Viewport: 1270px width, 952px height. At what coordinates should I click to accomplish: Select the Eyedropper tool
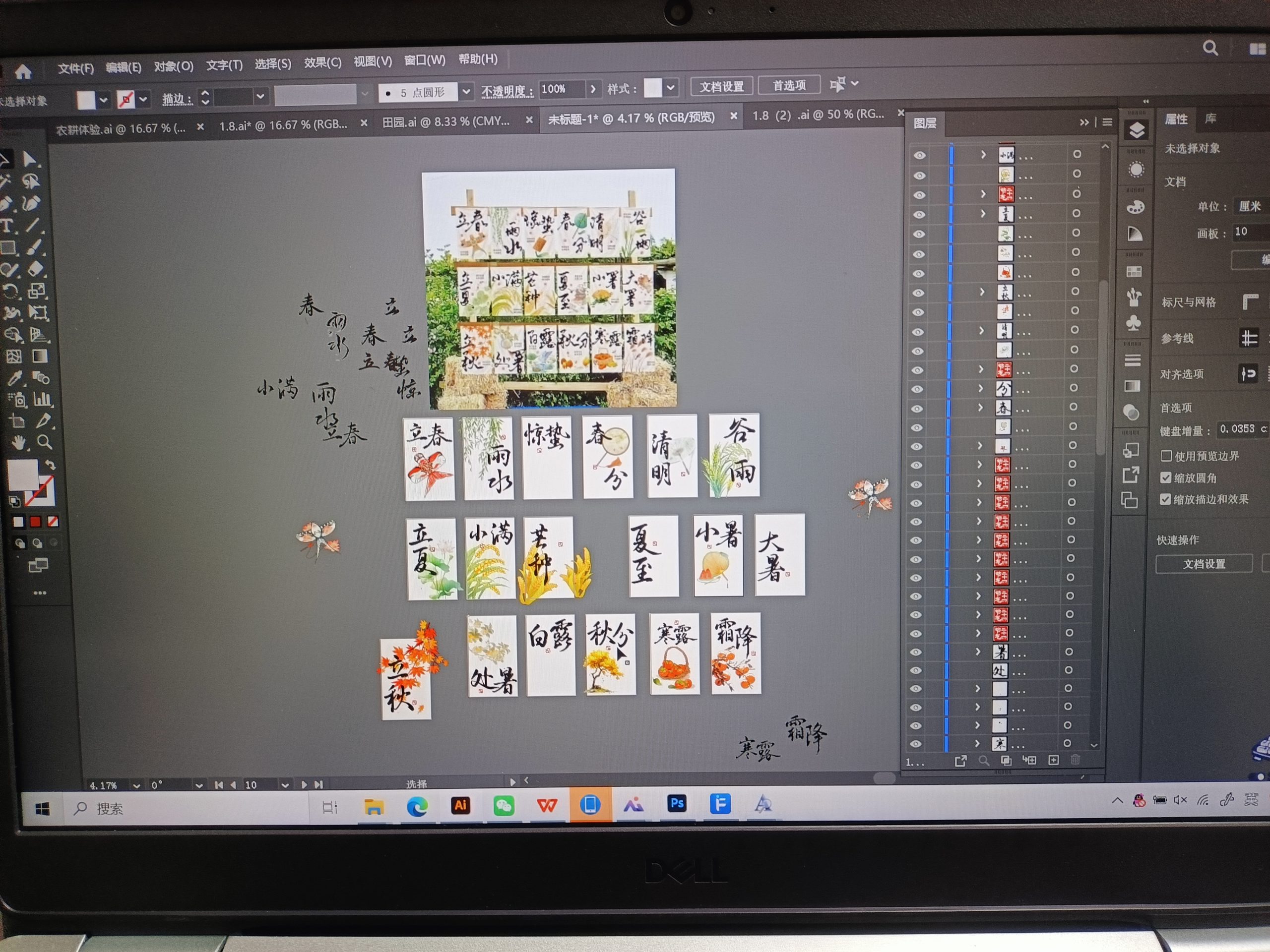14,378
